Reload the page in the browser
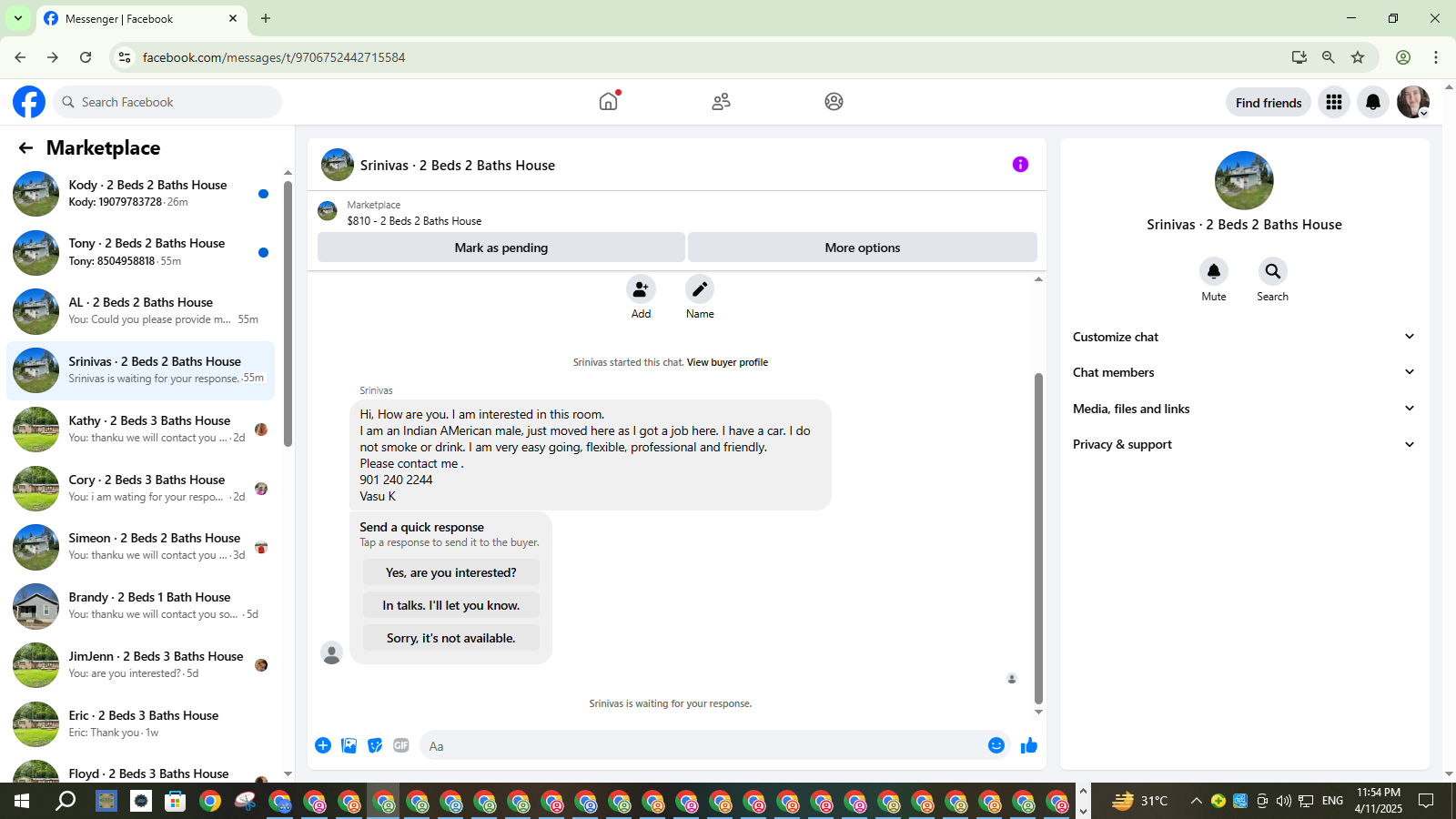The height and width of the screenshot is (819, 1456). [86, 57]
